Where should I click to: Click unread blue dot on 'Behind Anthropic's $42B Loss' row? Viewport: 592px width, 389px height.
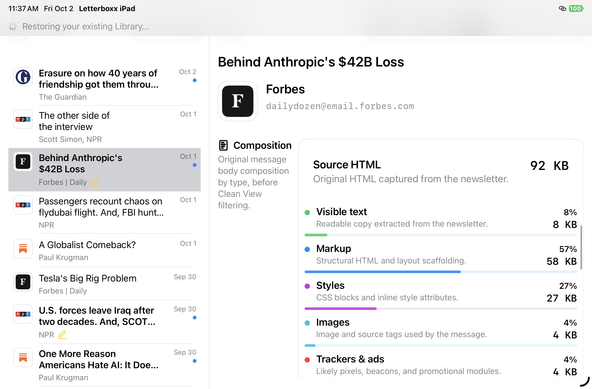click(x=194, y=165)
